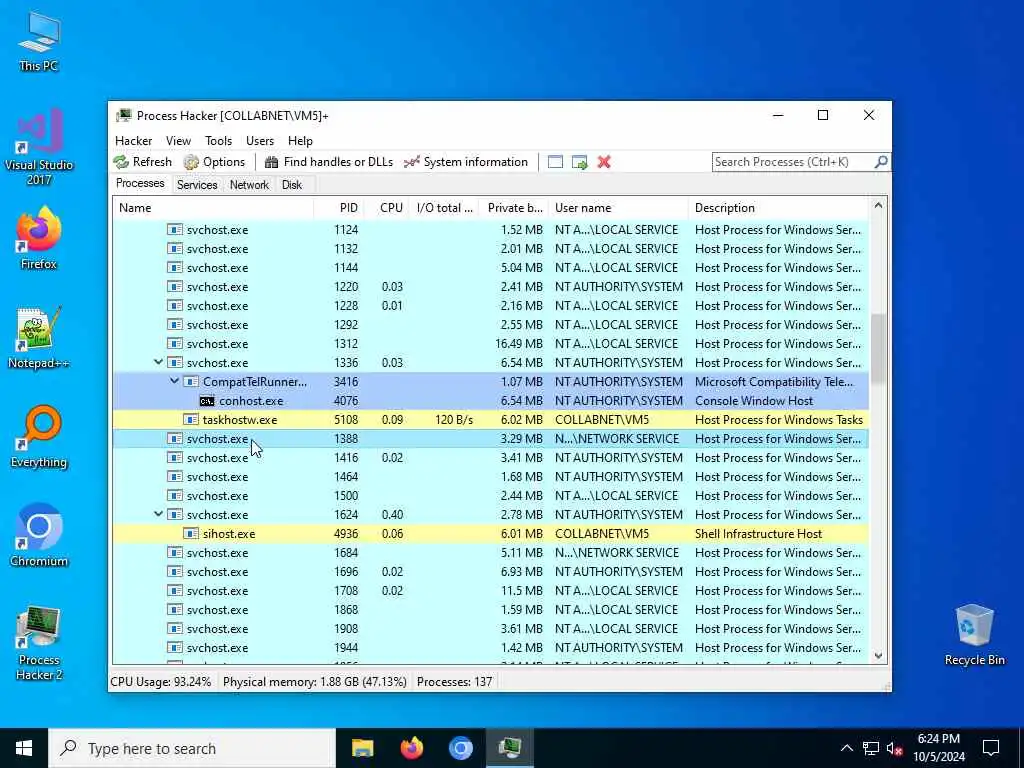The image size is (1024, 768).
Task: Open System information window
Action: [x=466, y=162]
